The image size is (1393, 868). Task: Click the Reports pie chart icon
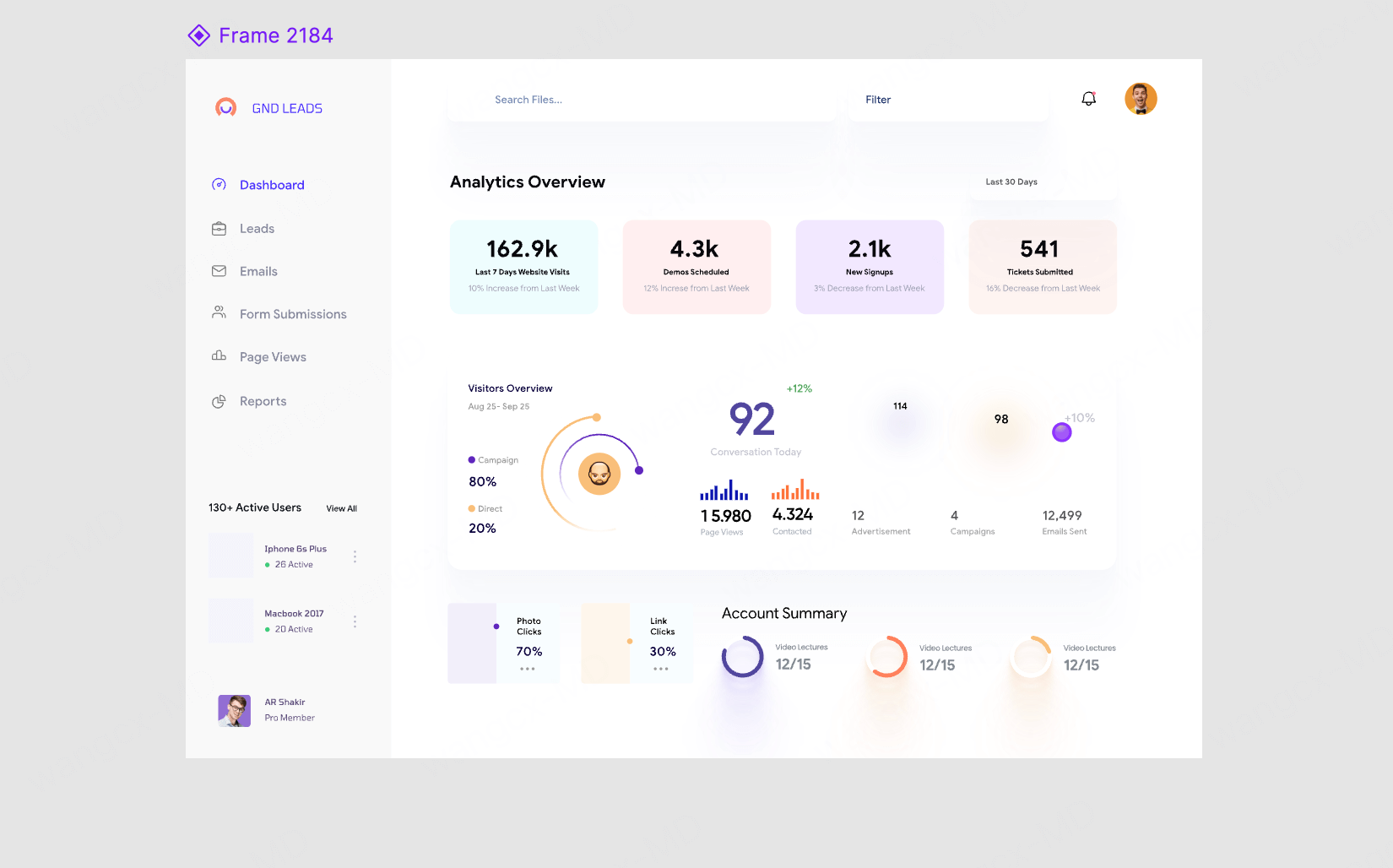(219, 401)
